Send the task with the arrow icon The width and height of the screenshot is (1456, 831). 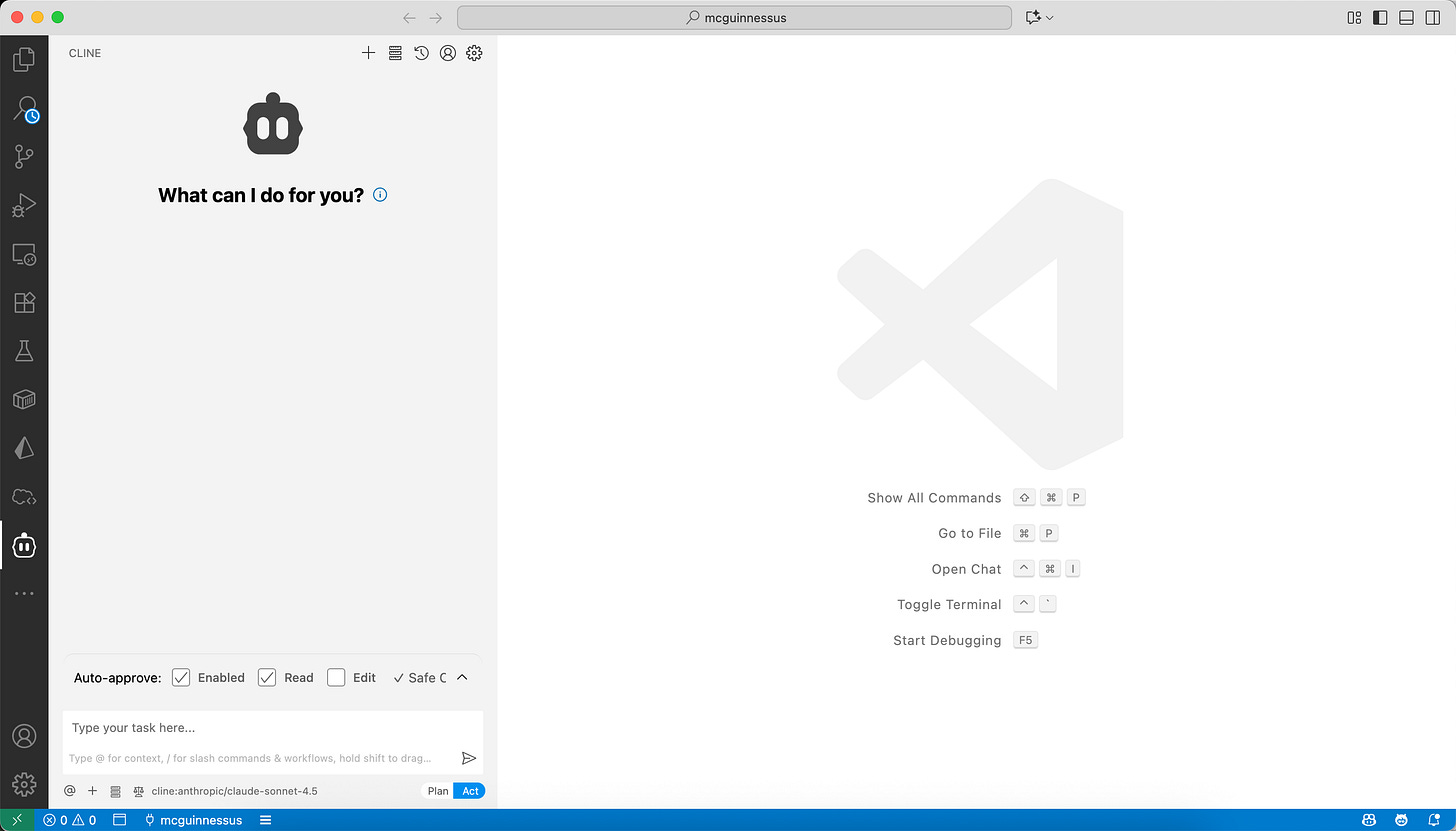(x=469, y=758)
